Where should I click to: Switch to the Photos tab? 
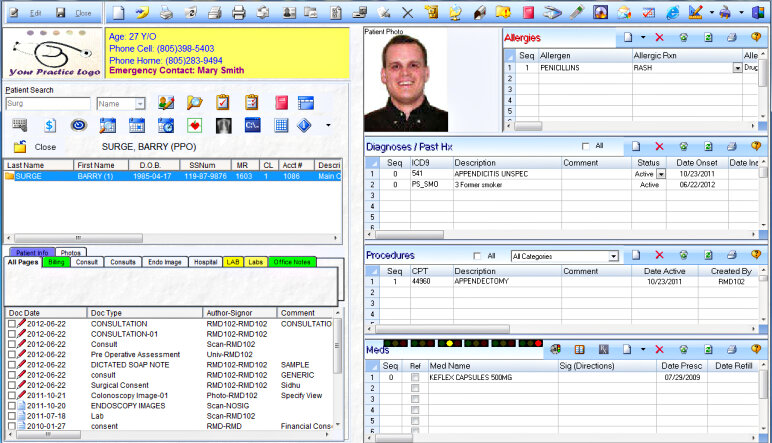coord(69,252)
